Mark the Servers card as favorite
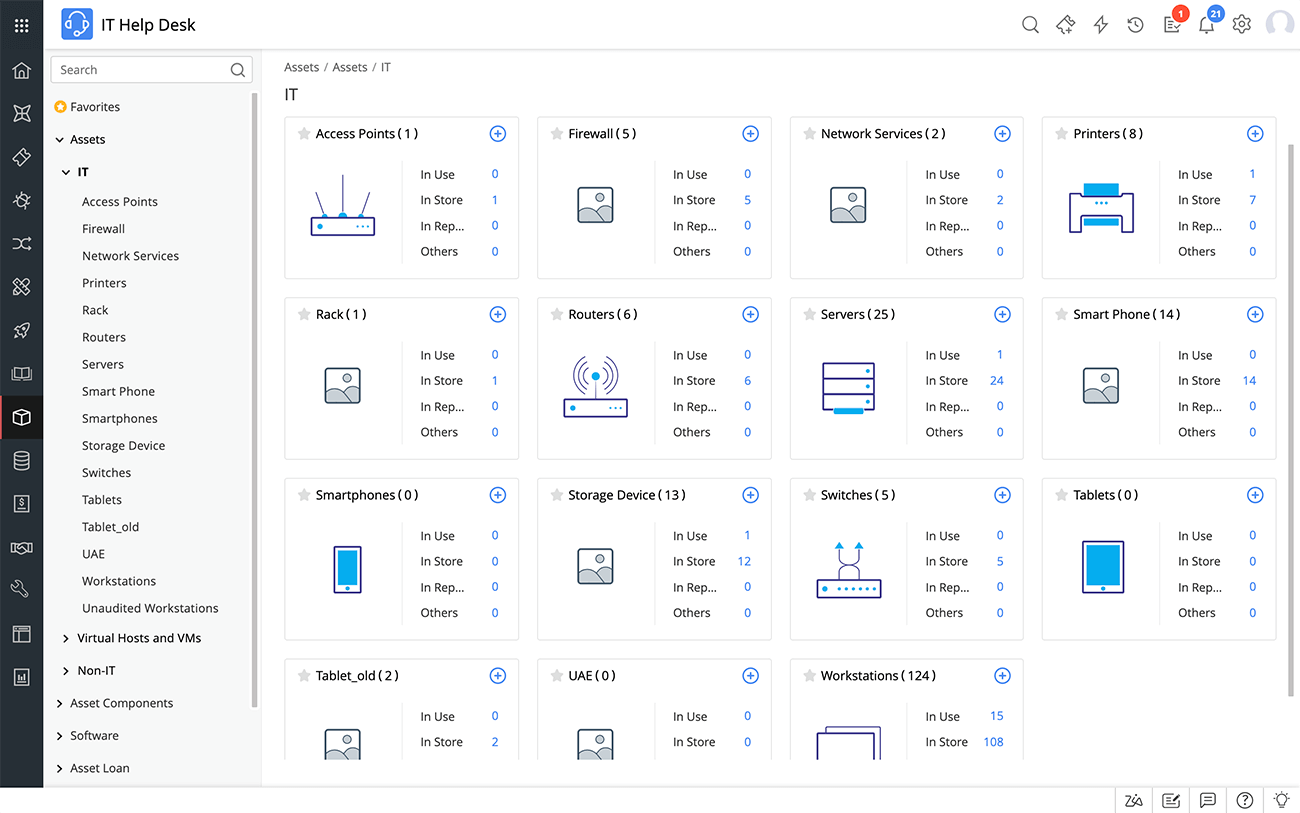This screenshot has width=1300, height=813. point(809,314)
